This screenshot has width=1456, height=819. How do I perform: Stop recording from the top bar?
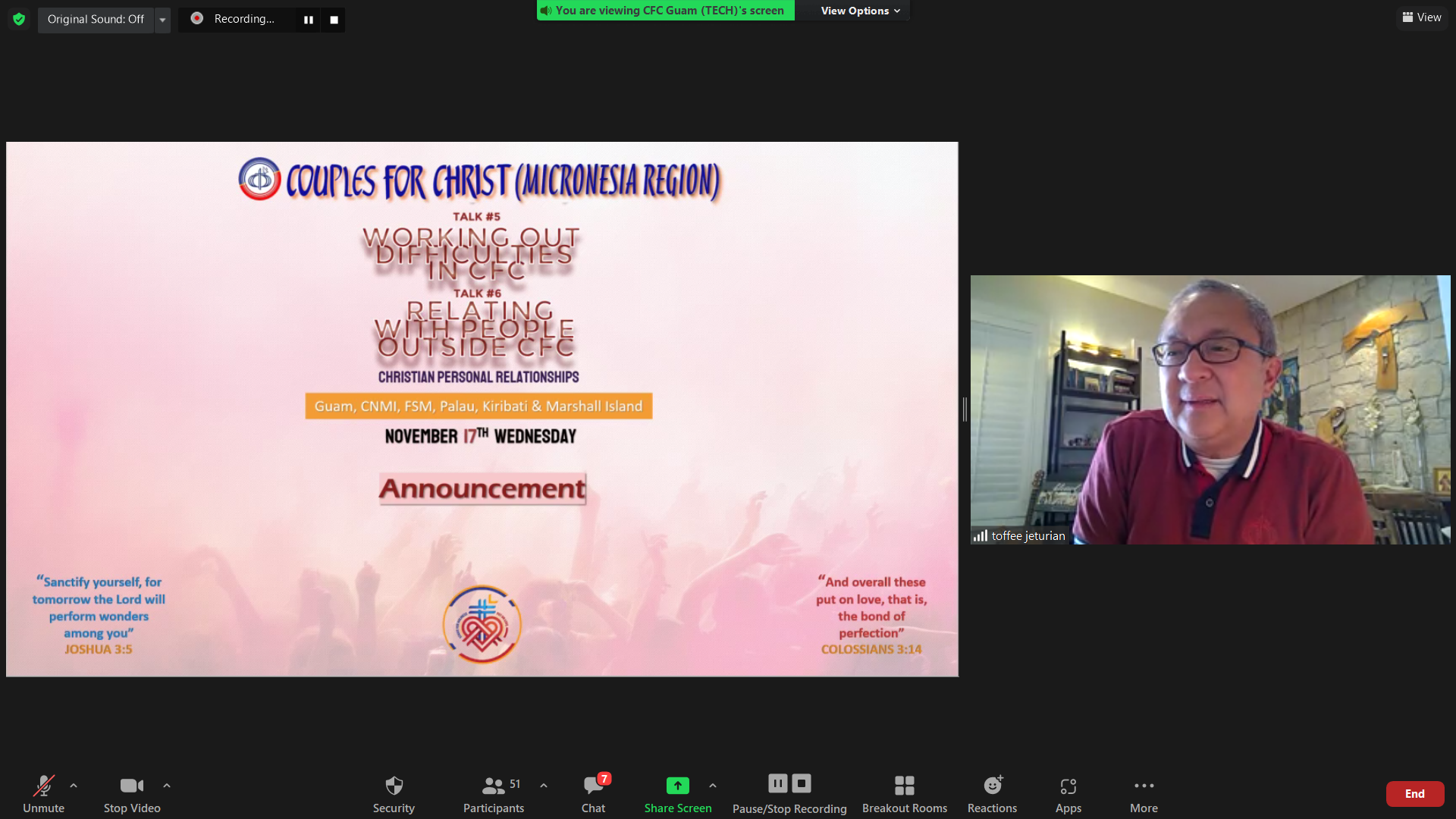334,20
